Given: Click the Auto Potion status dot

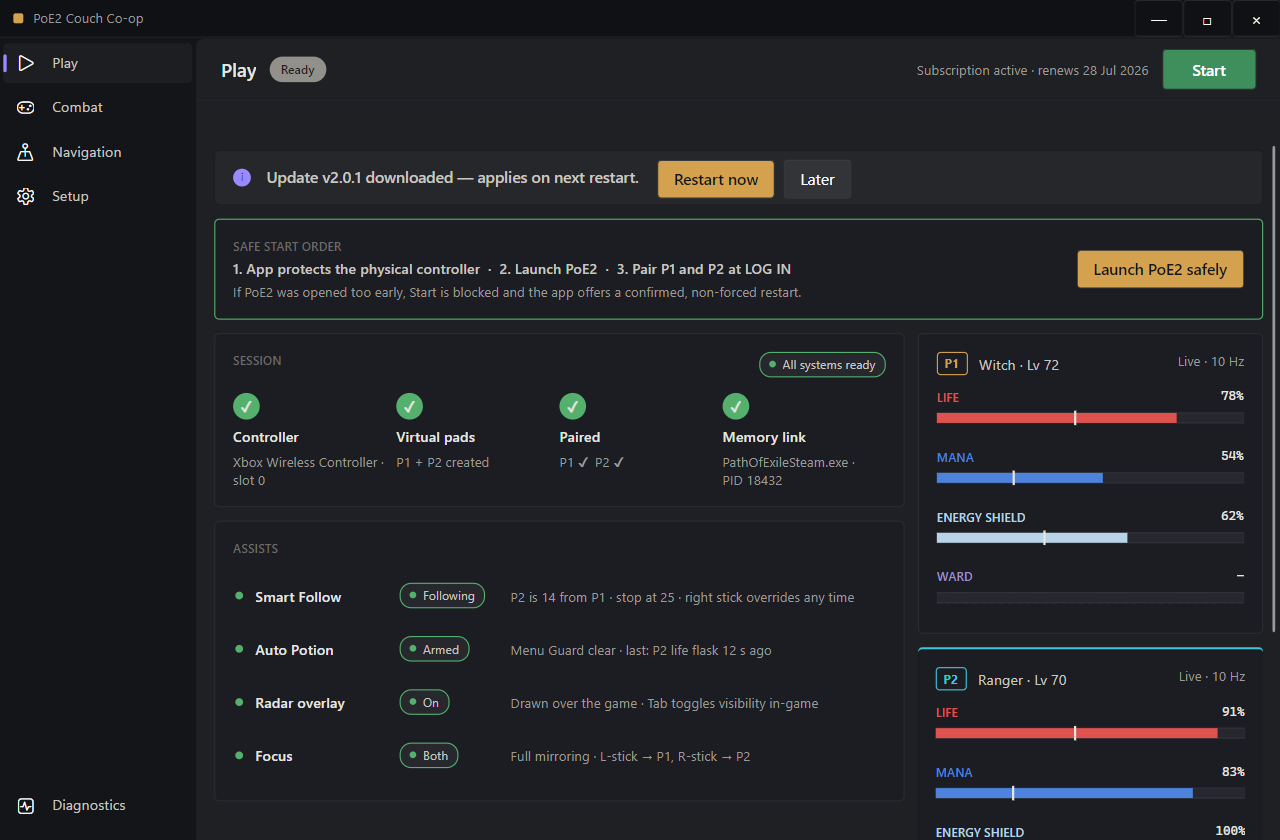Looking at the screenshot, I should [239, 649].
